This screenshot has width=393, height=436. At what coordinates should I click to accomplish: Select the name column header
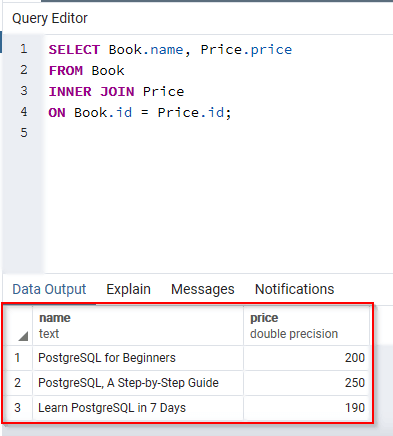138,326
